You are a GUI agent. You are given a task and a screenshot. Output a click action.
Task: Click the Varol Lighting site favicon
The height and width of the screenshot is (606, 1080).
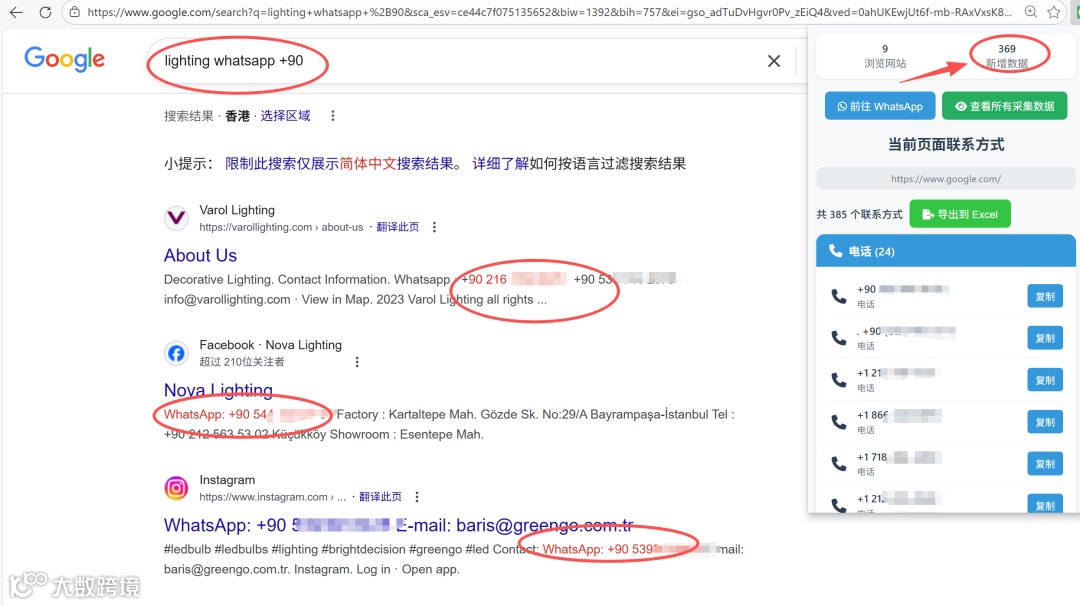[176, 218]
